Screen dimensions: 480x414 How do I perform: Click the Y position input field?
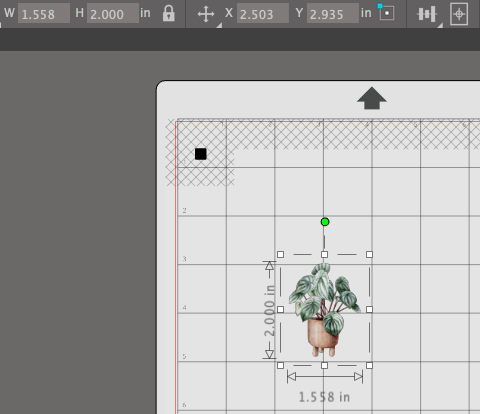coord(333,13)
